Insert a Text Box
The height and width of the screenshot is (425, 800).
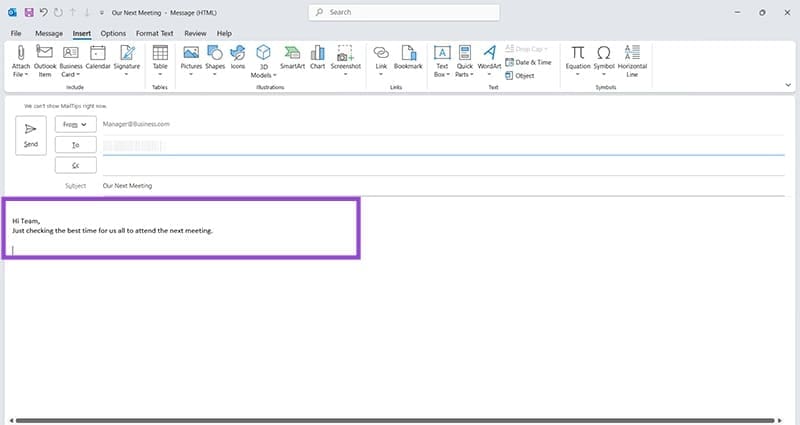click(x=442, y=61)
